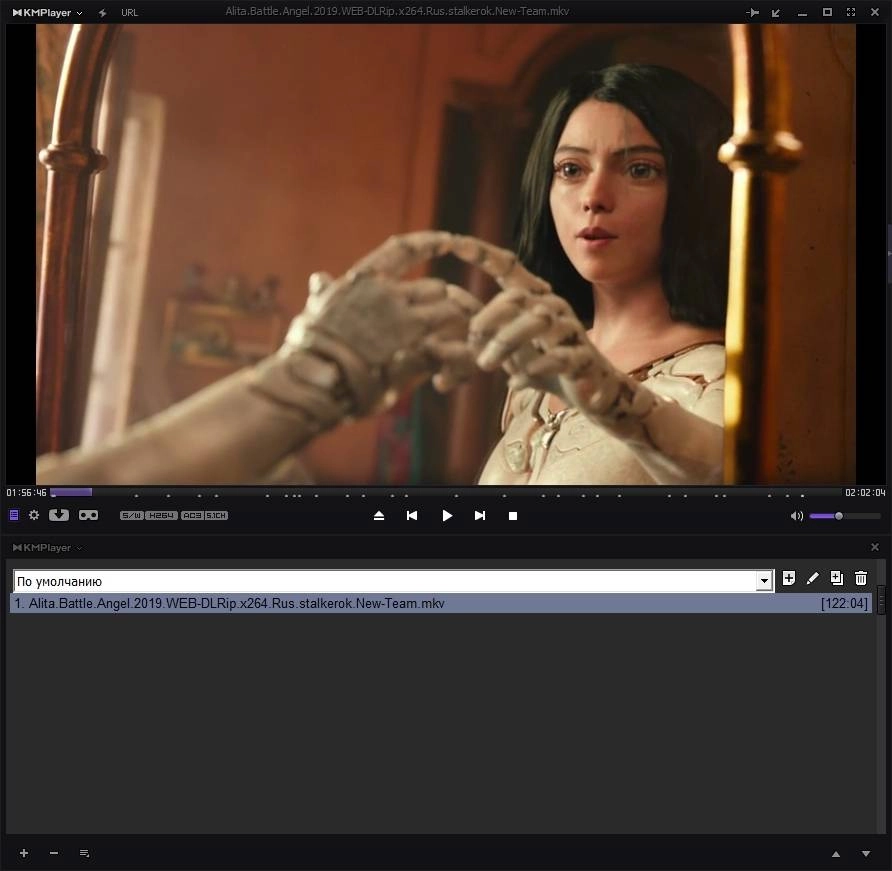This screenshot has width=892, height=871.
Task: Click the playlist vertical scrollbar handle
Action: (881, 598)
